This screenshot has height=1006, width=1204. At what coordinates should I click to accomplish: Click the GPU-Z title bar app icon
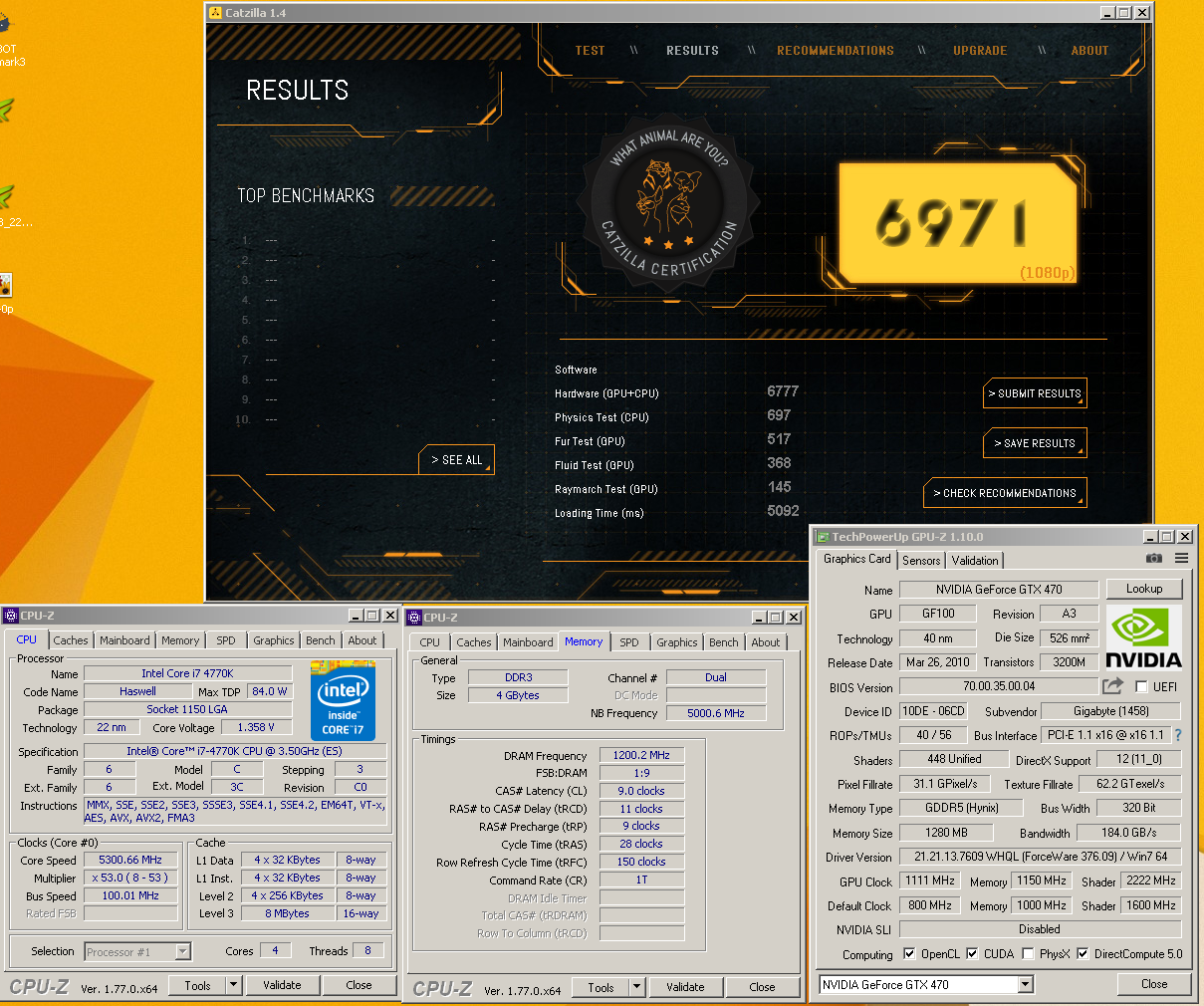point(823,537)
